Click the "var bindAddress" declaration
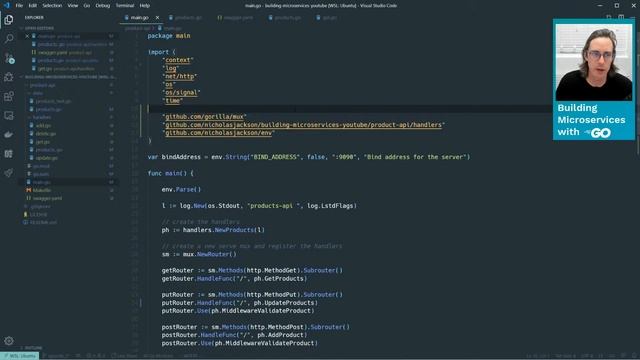The image size is (640, 360). coord(309,157)
